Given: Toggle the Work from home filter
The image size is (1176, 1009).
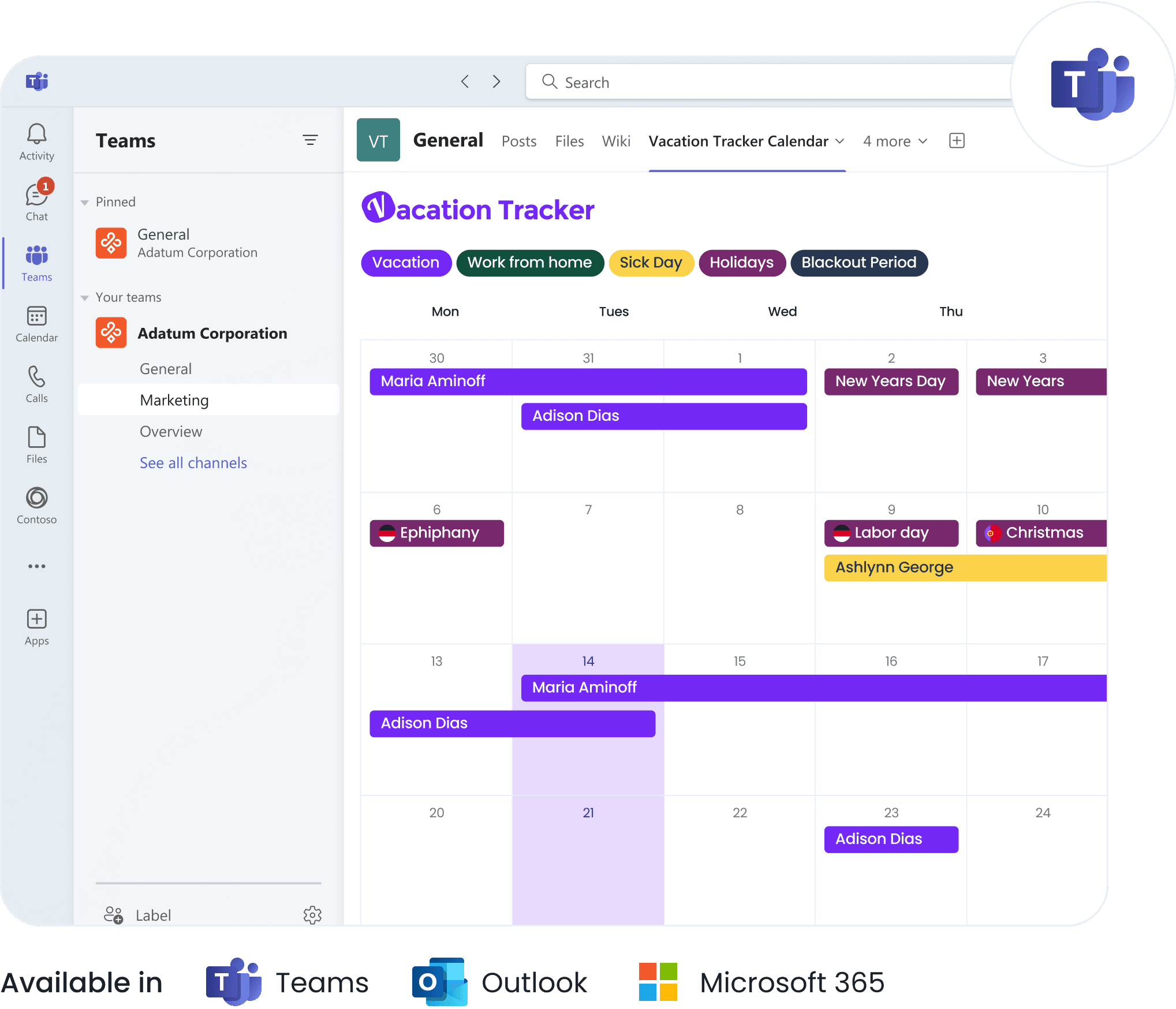Looking at the screenshot, I should click(x=529, y=263).
